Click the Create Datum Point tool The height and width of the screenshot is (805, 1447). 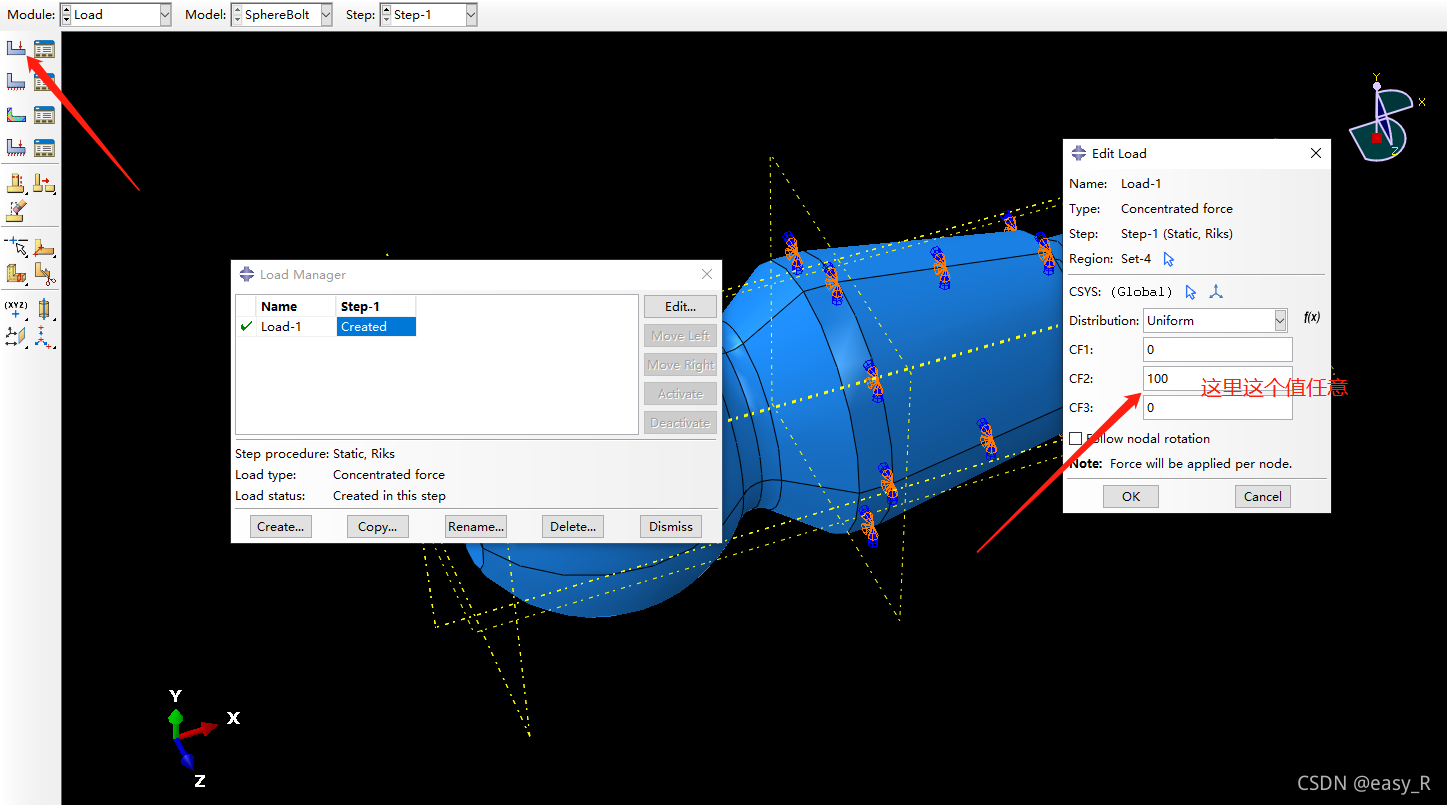pos(16,308)
